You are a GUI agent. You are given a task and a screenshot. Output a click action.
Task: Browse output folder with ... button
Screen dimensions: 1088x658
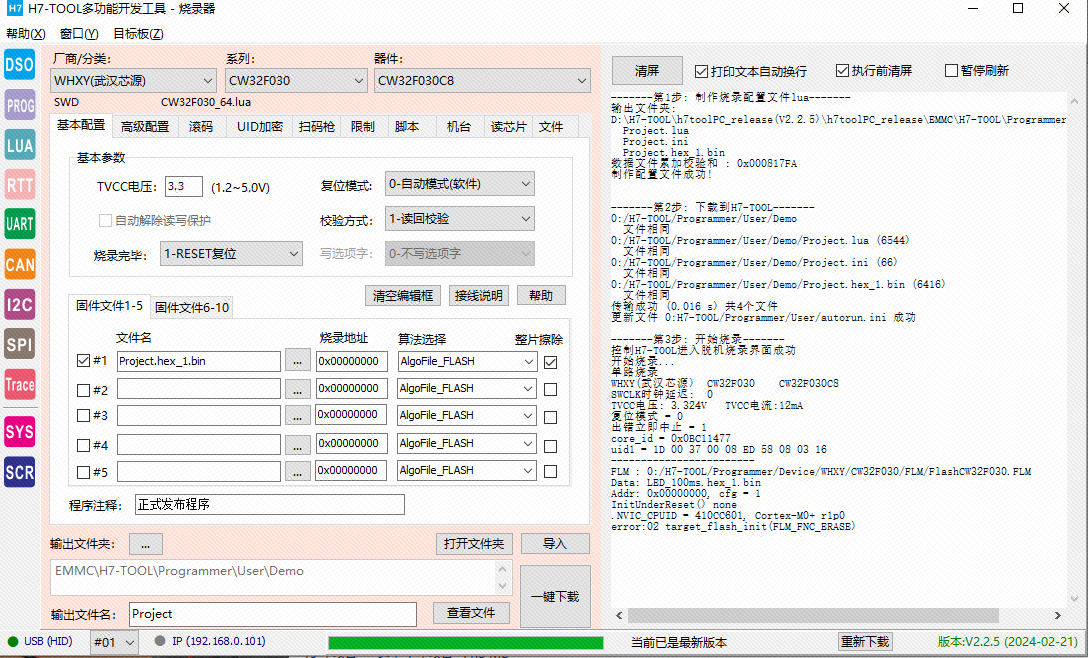(x=146, y=545)
